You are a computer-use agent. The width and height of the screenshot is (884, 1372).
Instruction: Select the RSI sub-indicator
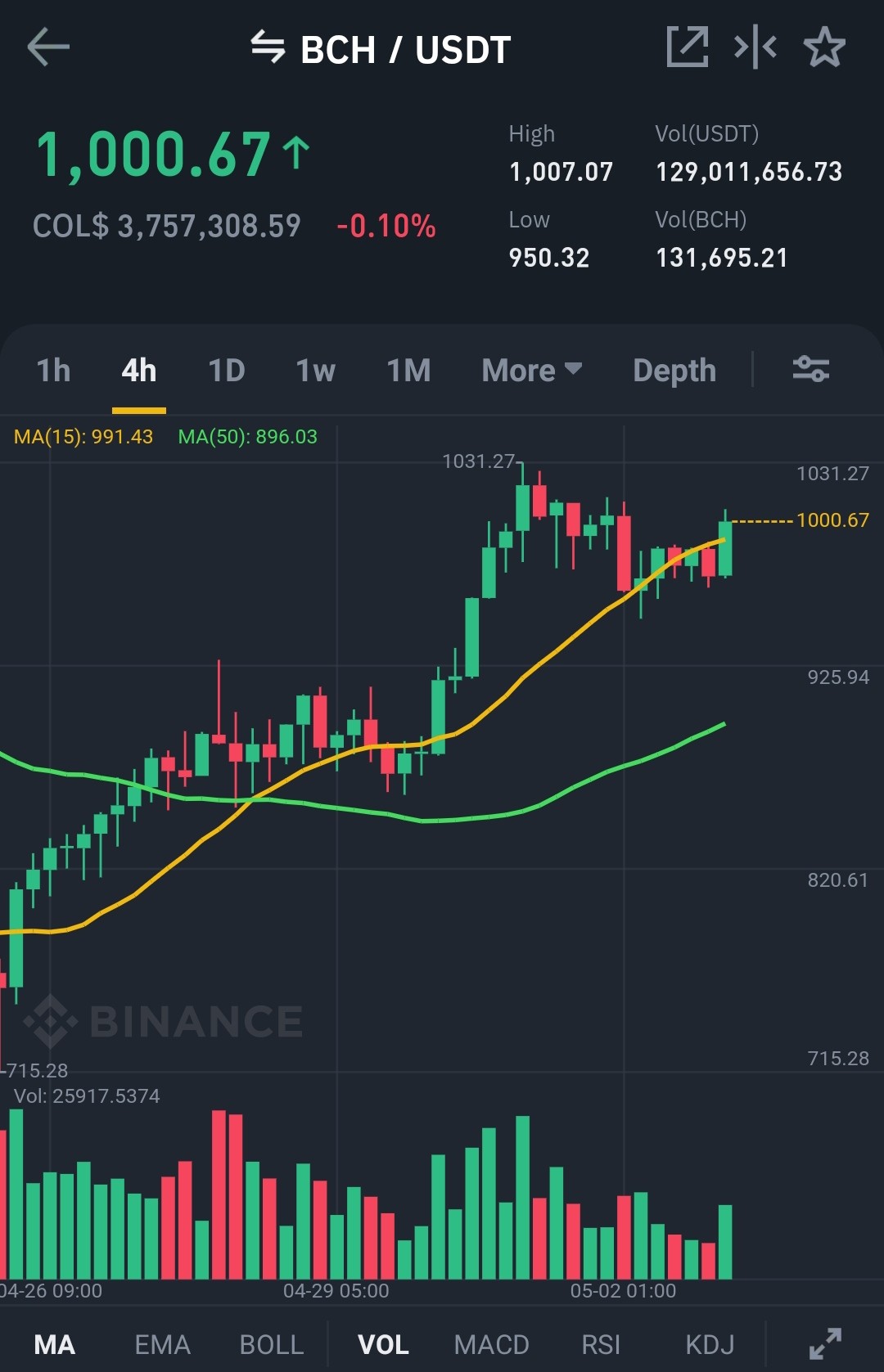click(601, 1344)
